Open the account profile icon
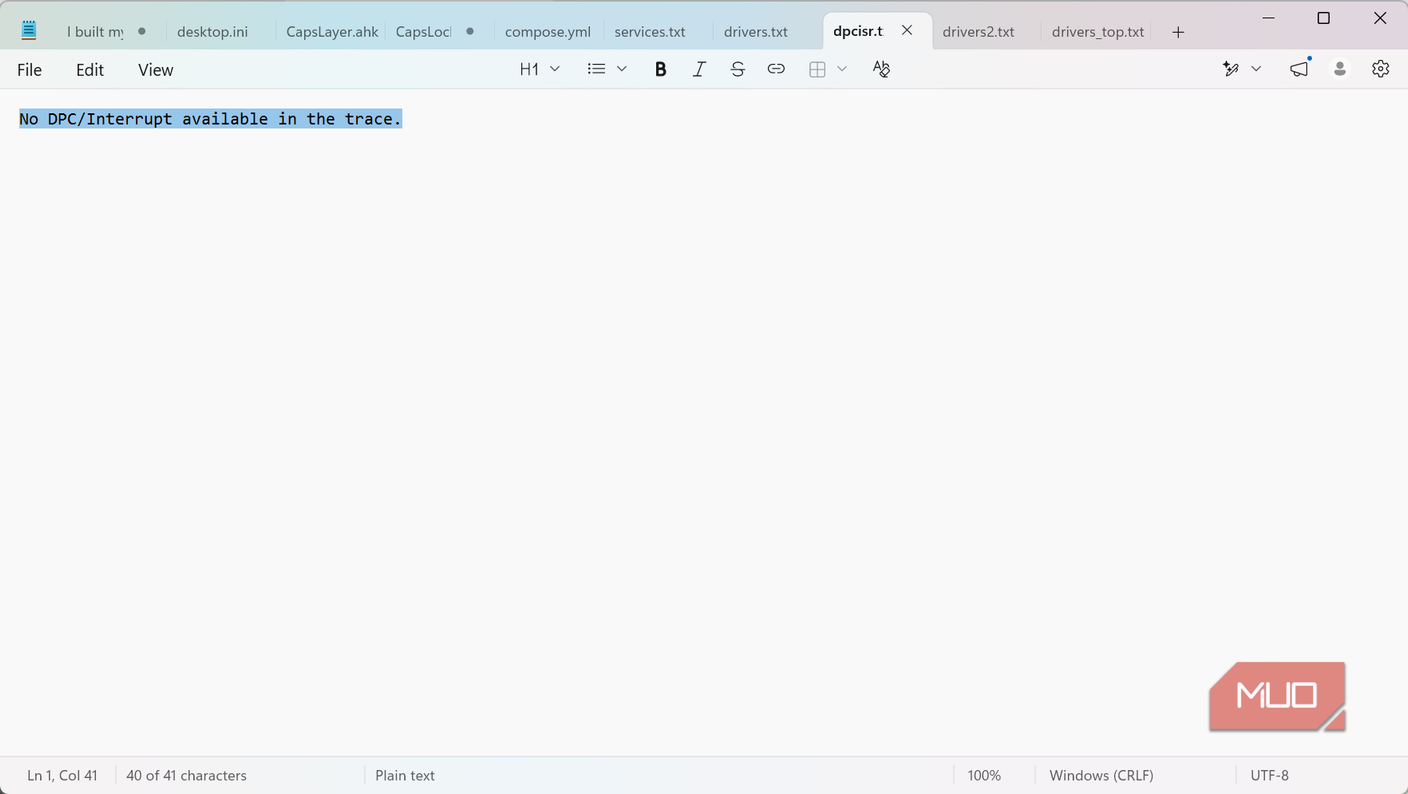The height and width of the screenshot is (794, 1408). click(1340, 69)
